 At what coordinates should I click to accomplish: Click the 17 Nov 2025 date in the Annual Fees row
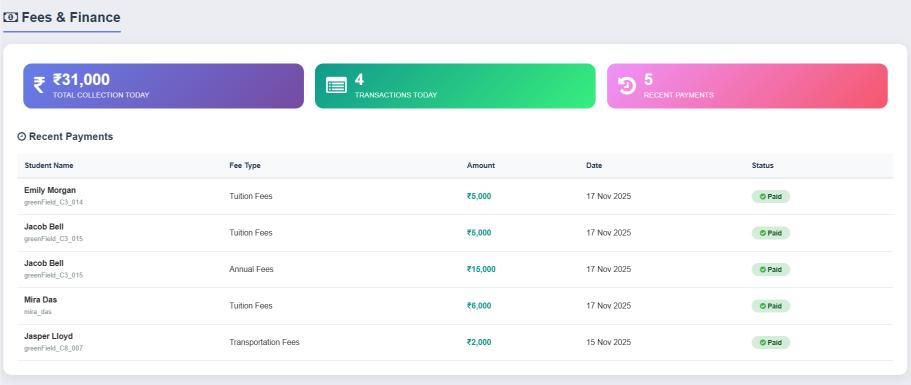(608, 269)
